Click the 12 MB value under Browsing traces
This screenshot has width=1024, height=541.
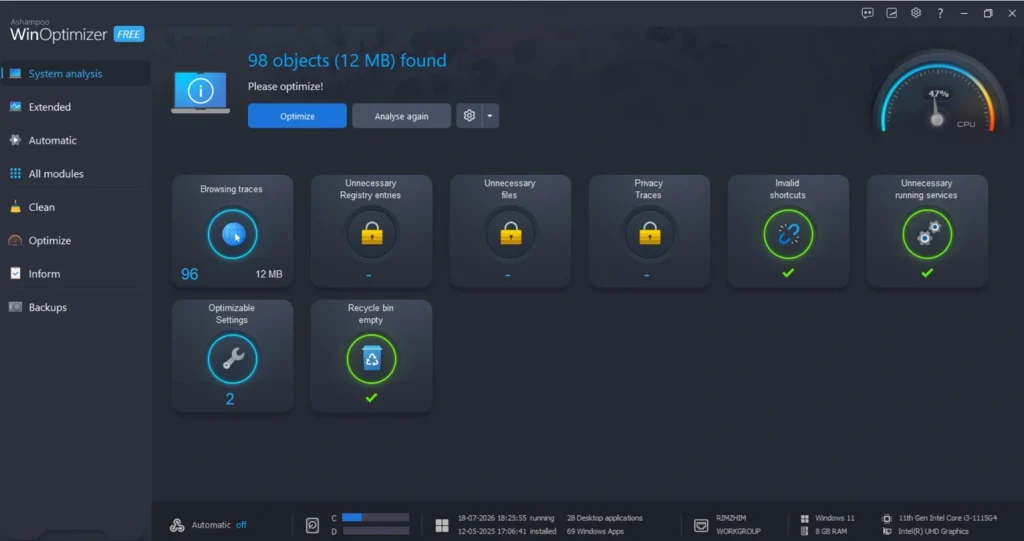(x=269, y=274)
